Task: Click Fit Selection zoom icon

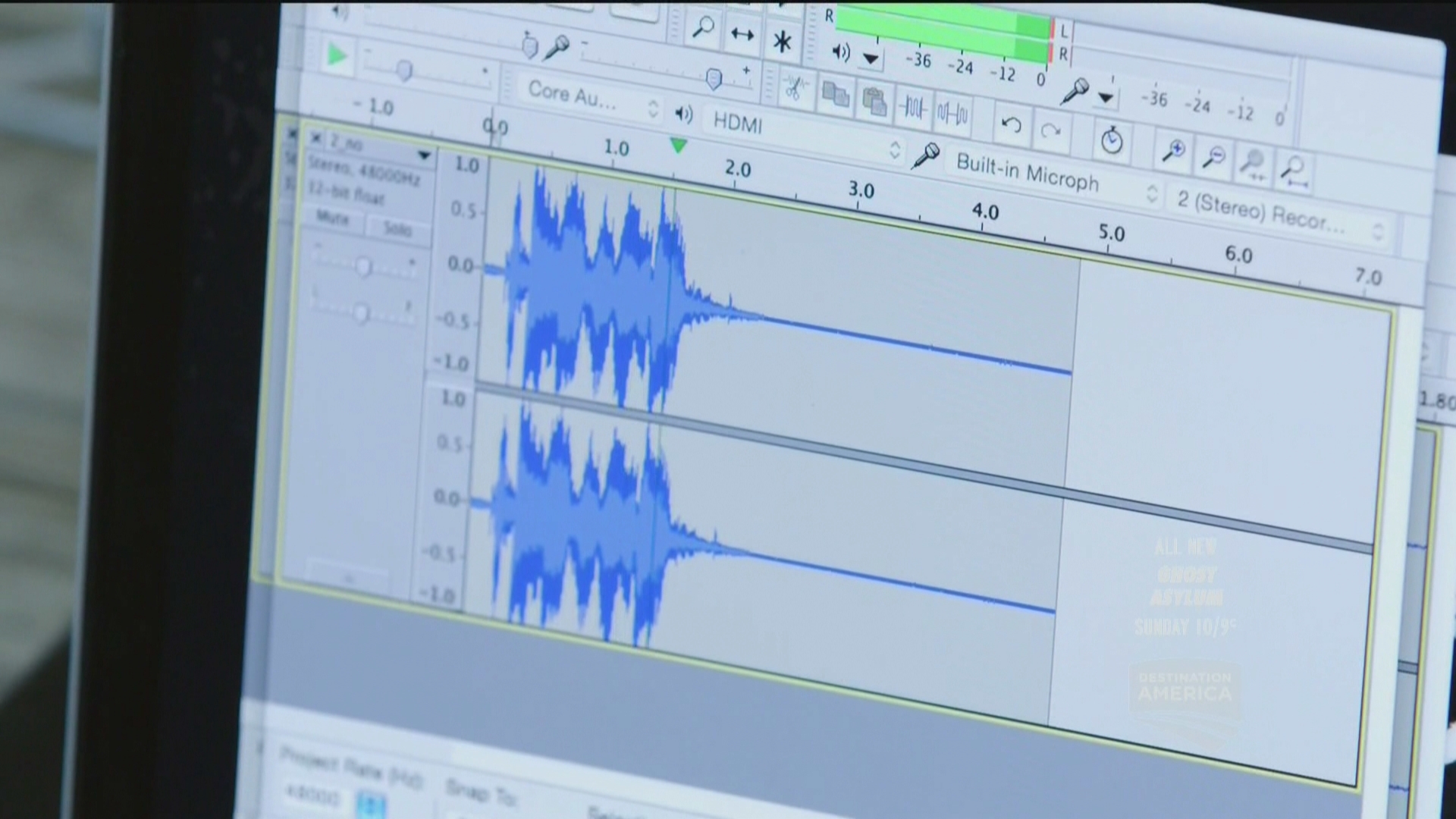Action: click(x=1254, y=165)
